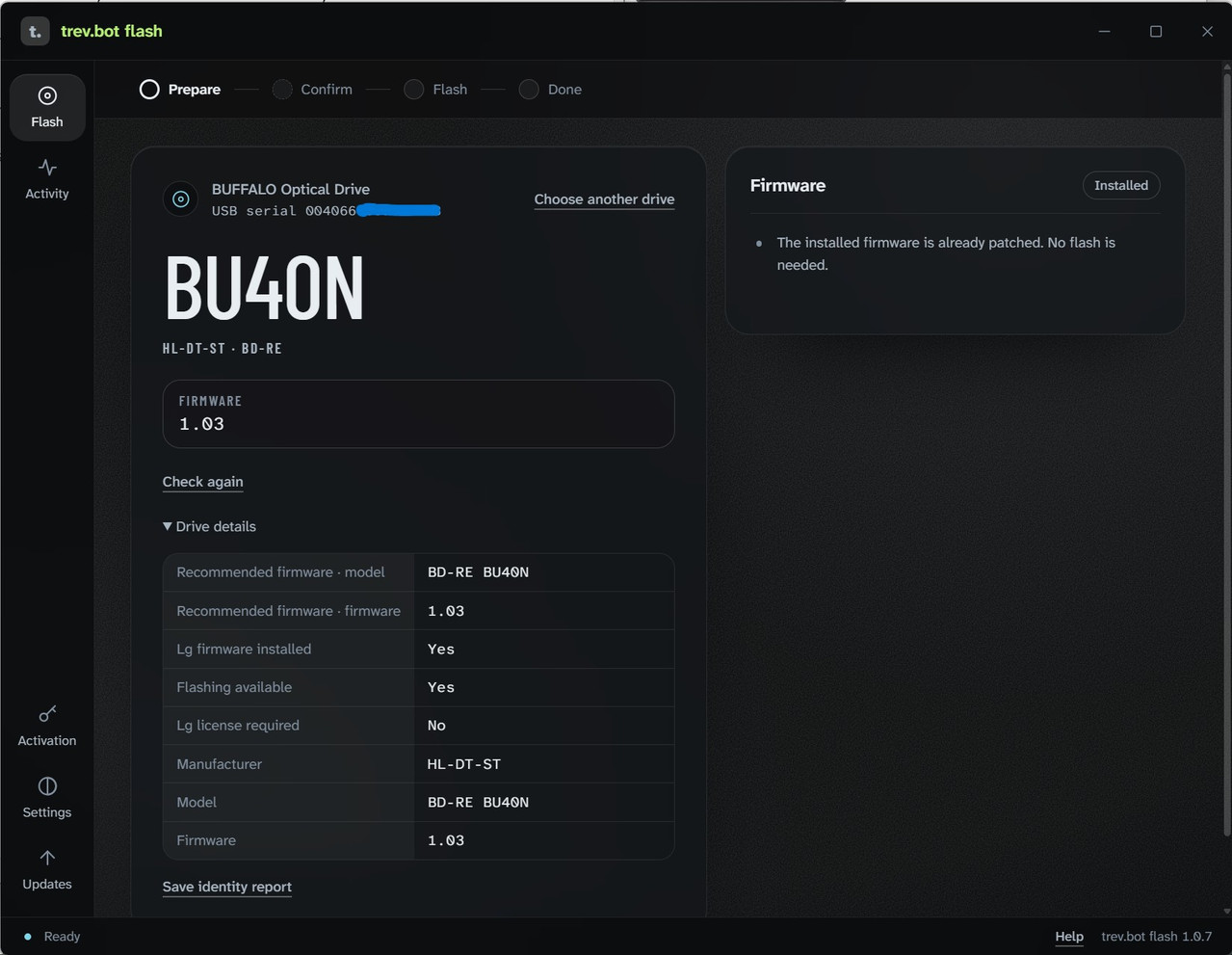This screenshot has height=955, width=1232.
Task: Click the FIRMWARE 1.03 box
Action: coord(418,413)
